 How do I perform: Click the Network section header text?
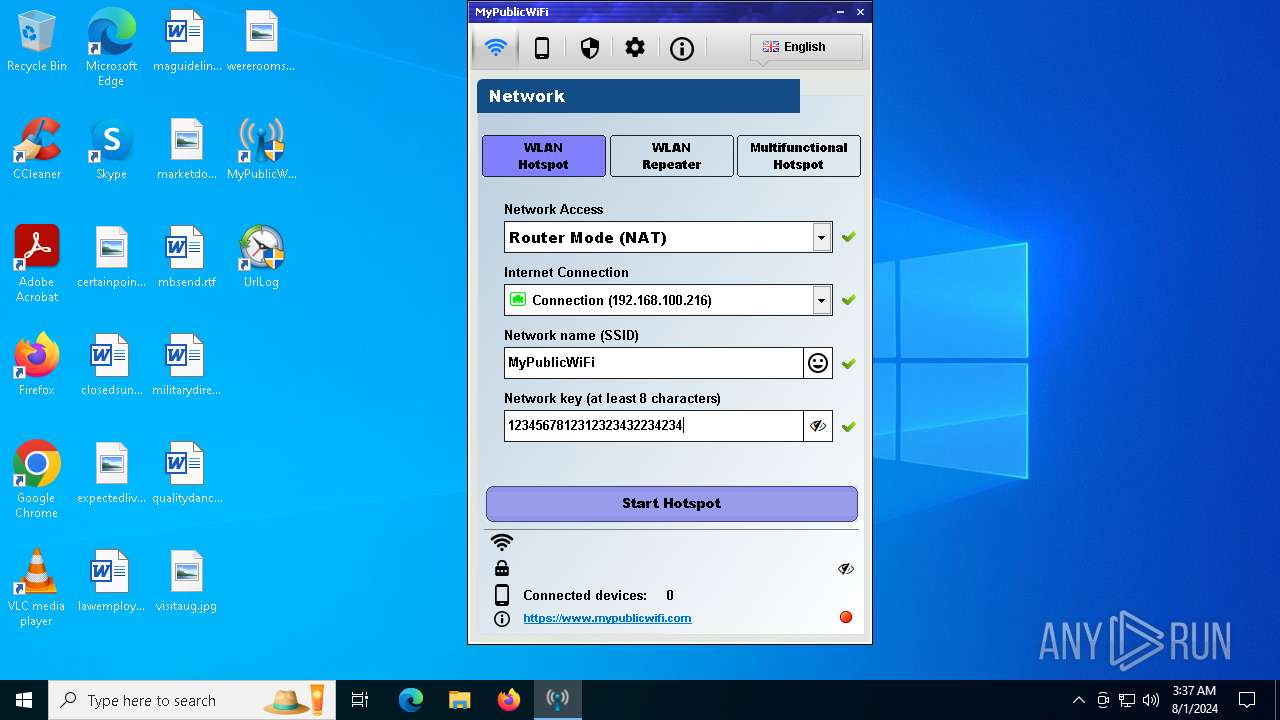pos(527,96)
